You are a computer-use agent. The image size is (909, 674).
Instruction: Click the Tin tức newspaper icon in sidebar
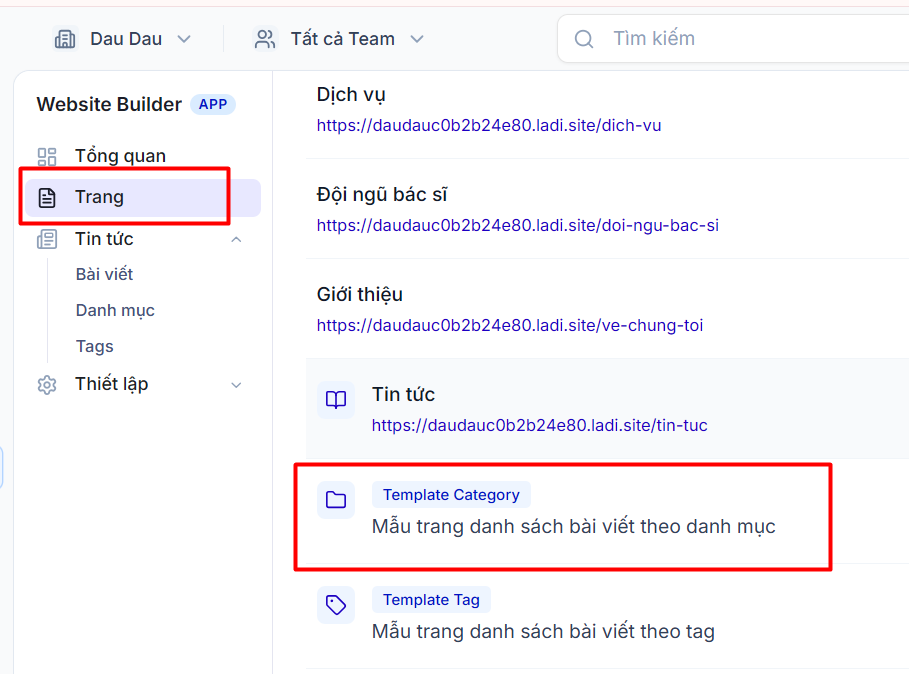[x=47, y=239]
